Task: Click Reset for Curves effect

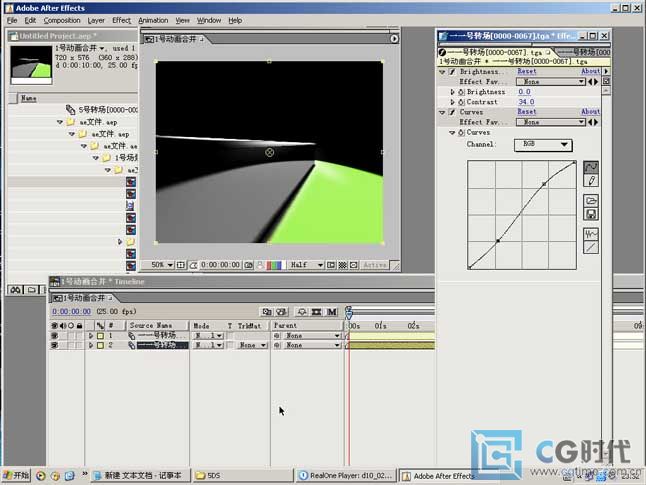Action: click(527, 112)
